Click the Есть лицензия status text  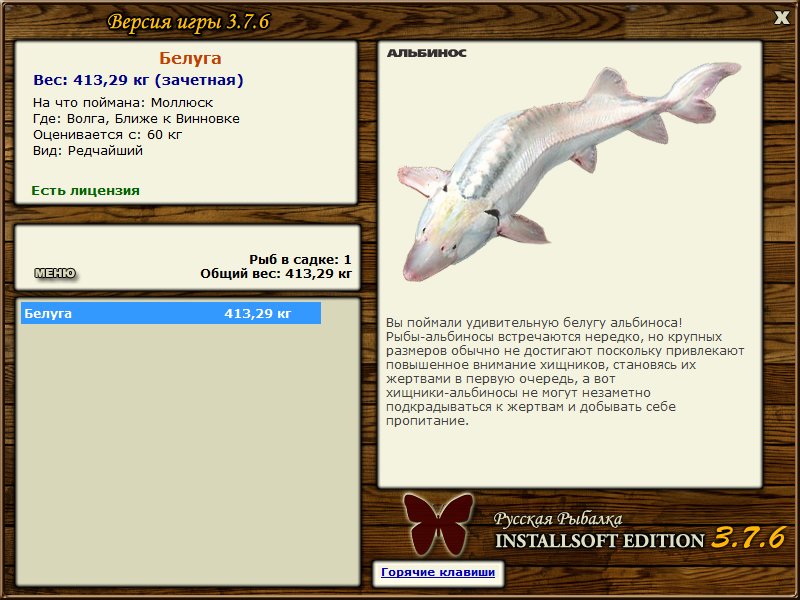86,190
